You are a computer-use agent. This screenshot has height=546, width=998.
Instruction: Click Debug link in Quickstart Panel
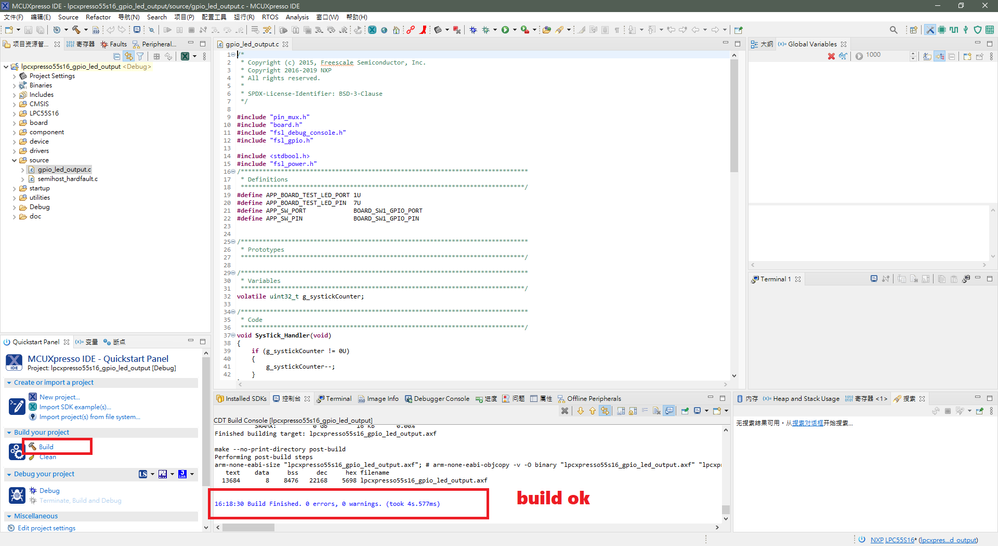49,491
